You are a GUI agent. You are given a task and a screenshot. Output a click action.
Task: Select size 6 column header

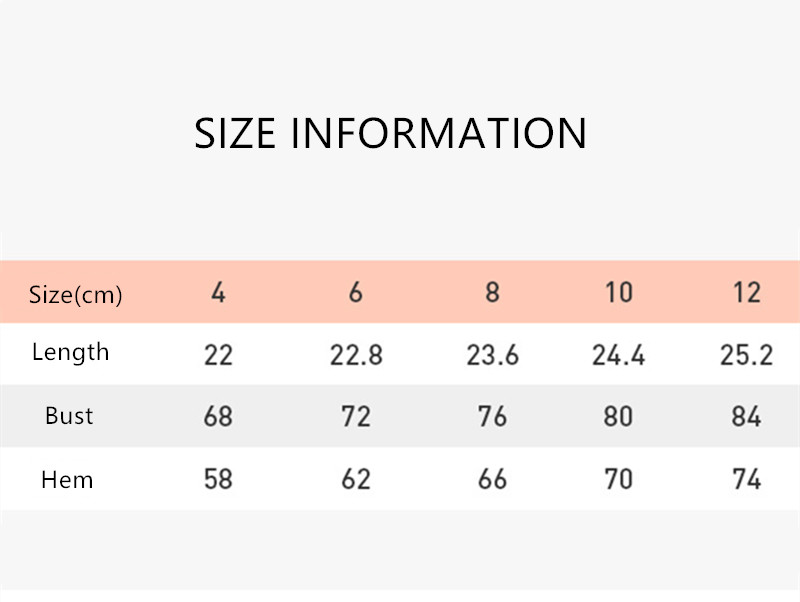point(356,293)
